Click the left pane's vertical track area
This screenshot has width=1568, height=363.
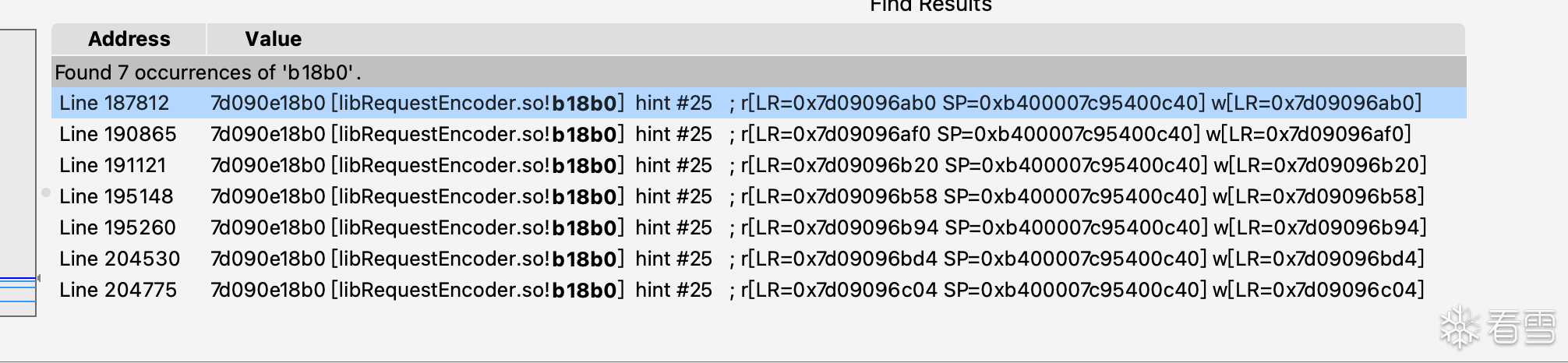coord(17,156)
